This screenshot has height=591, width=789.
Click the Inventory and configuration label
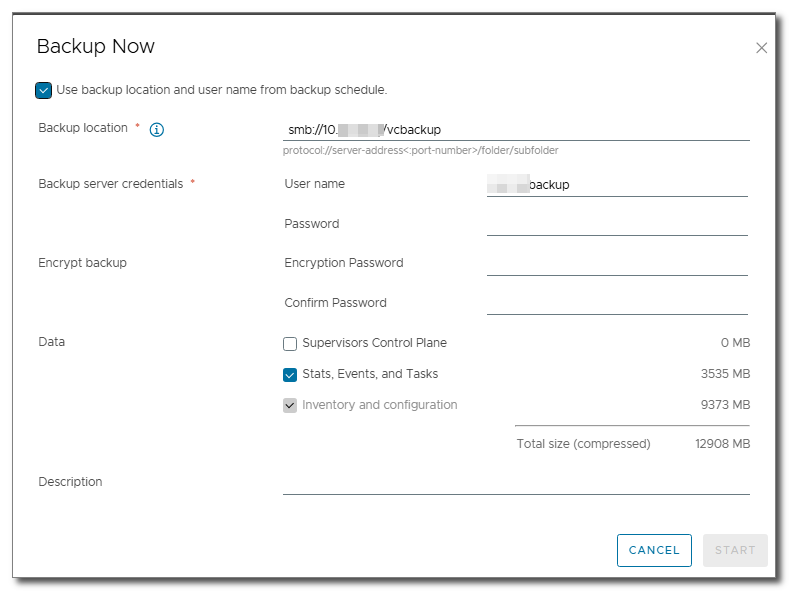pos(379,405)
